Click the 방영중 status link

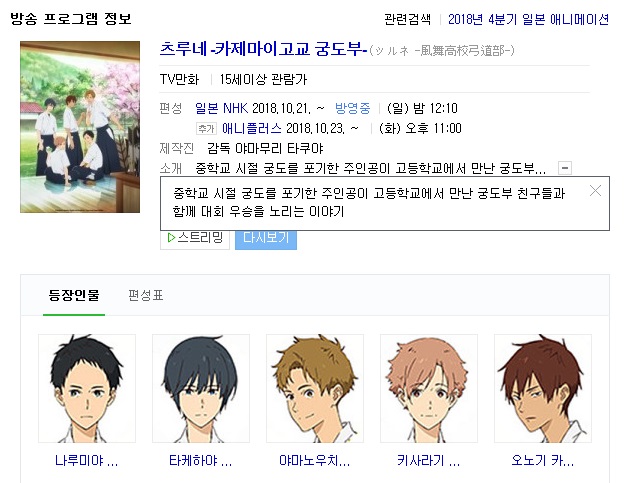352,108
